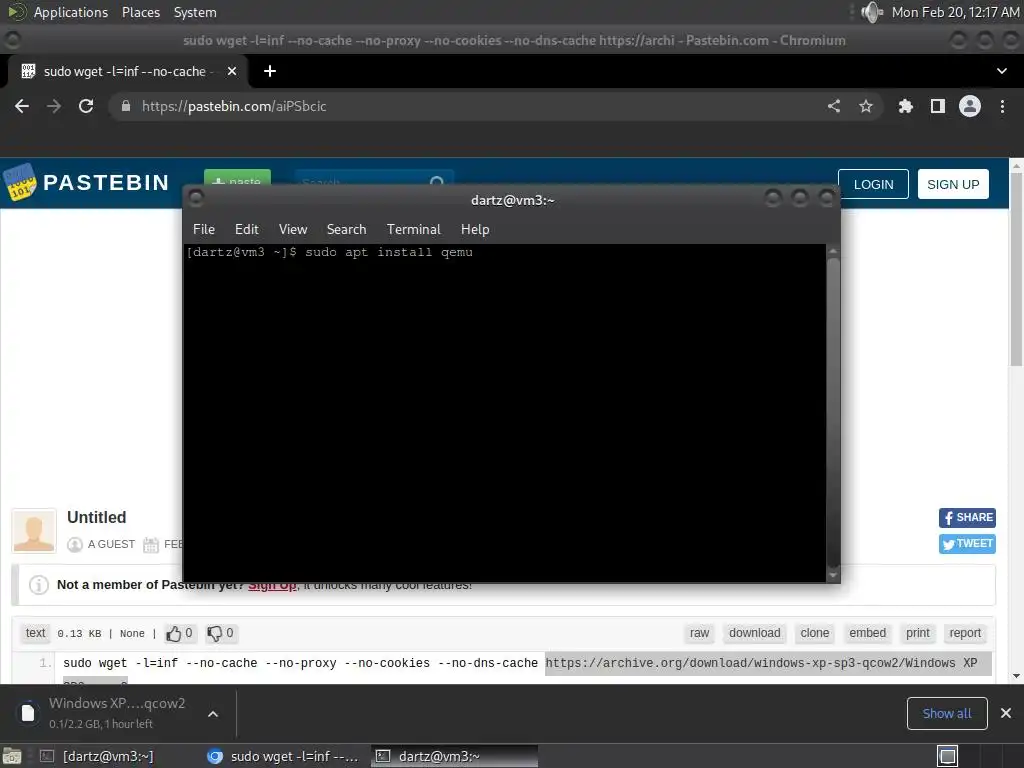Click the thumbs down dislike icon

(214, 633)
